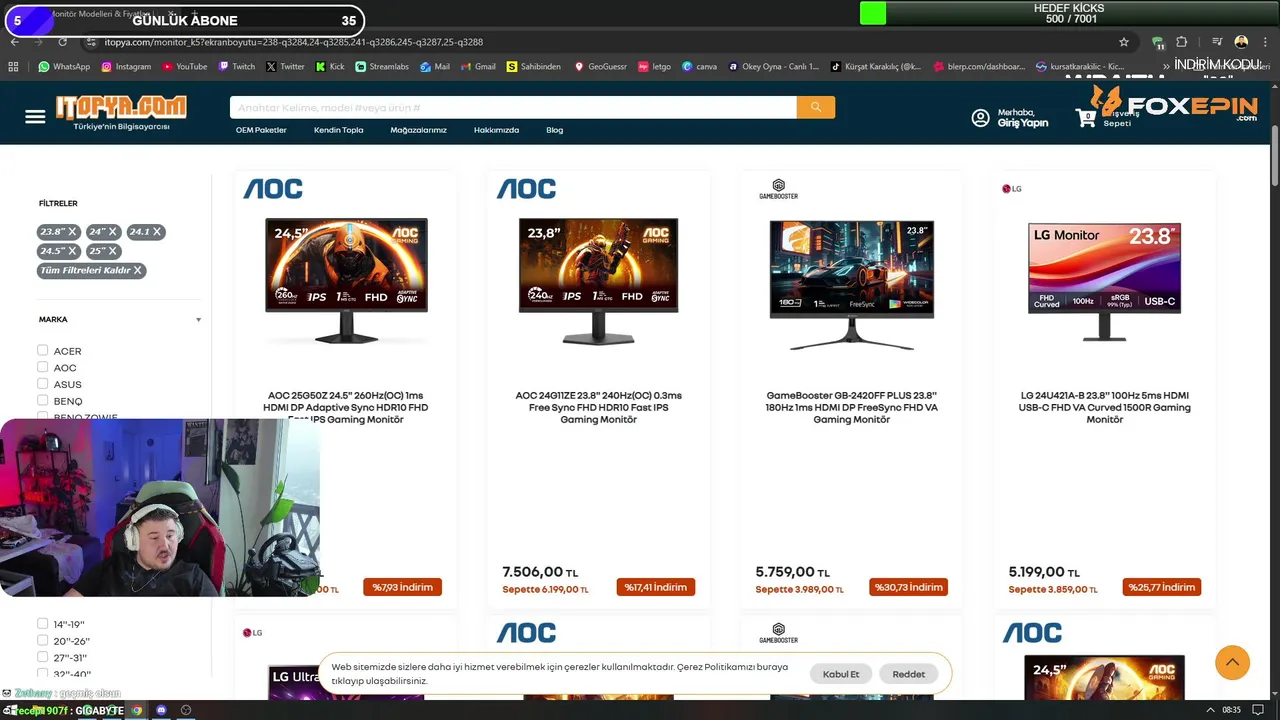Open Streamlabs bookmark
This screenshot has height=720, width=1280.
pyautogui.click(x=381, y=67)
